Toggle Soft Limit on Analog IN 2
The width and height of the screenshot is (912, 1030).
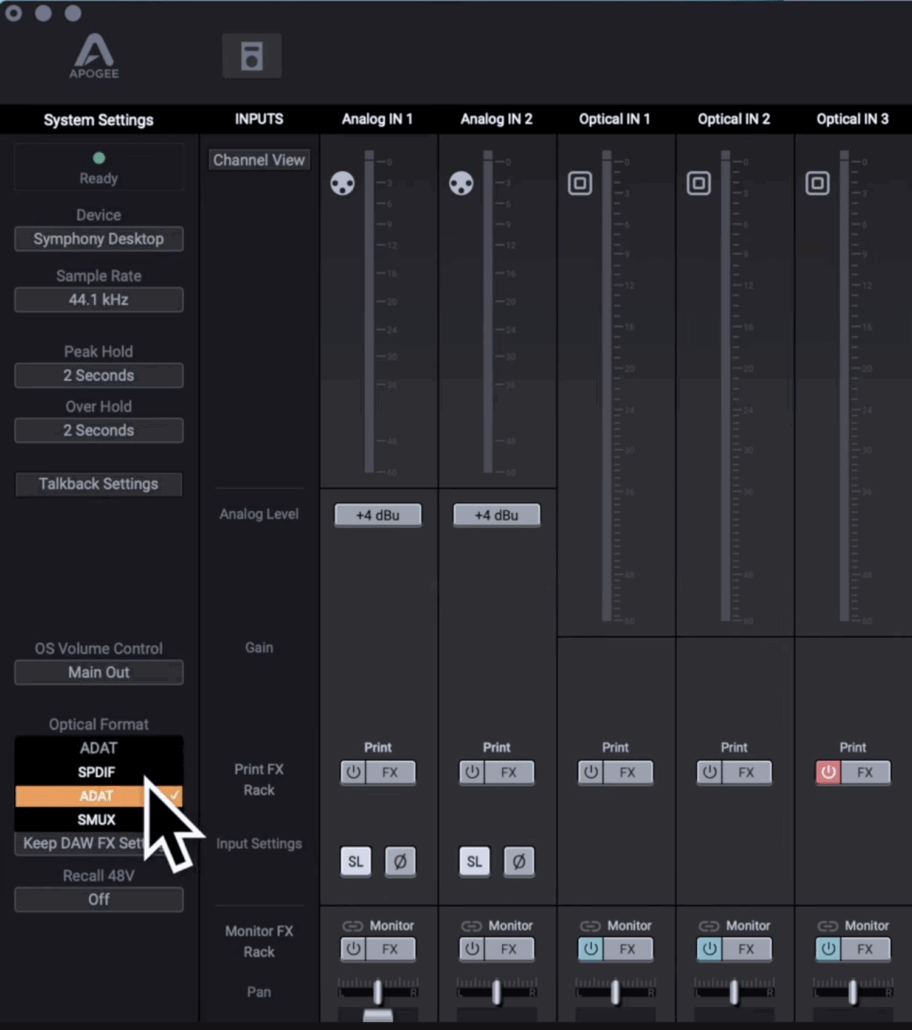pyautogui.click(x=474, y=861)
